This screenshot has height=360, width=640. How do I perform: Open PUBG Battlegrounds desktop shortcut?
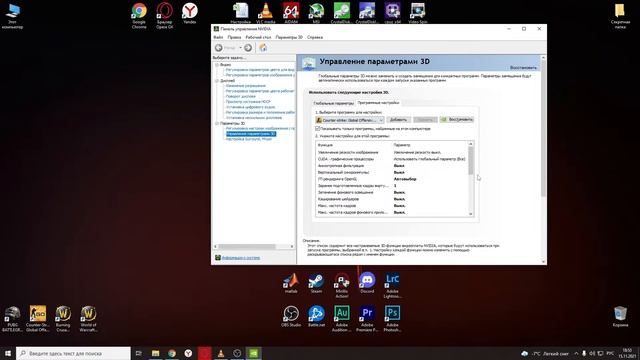12,319
